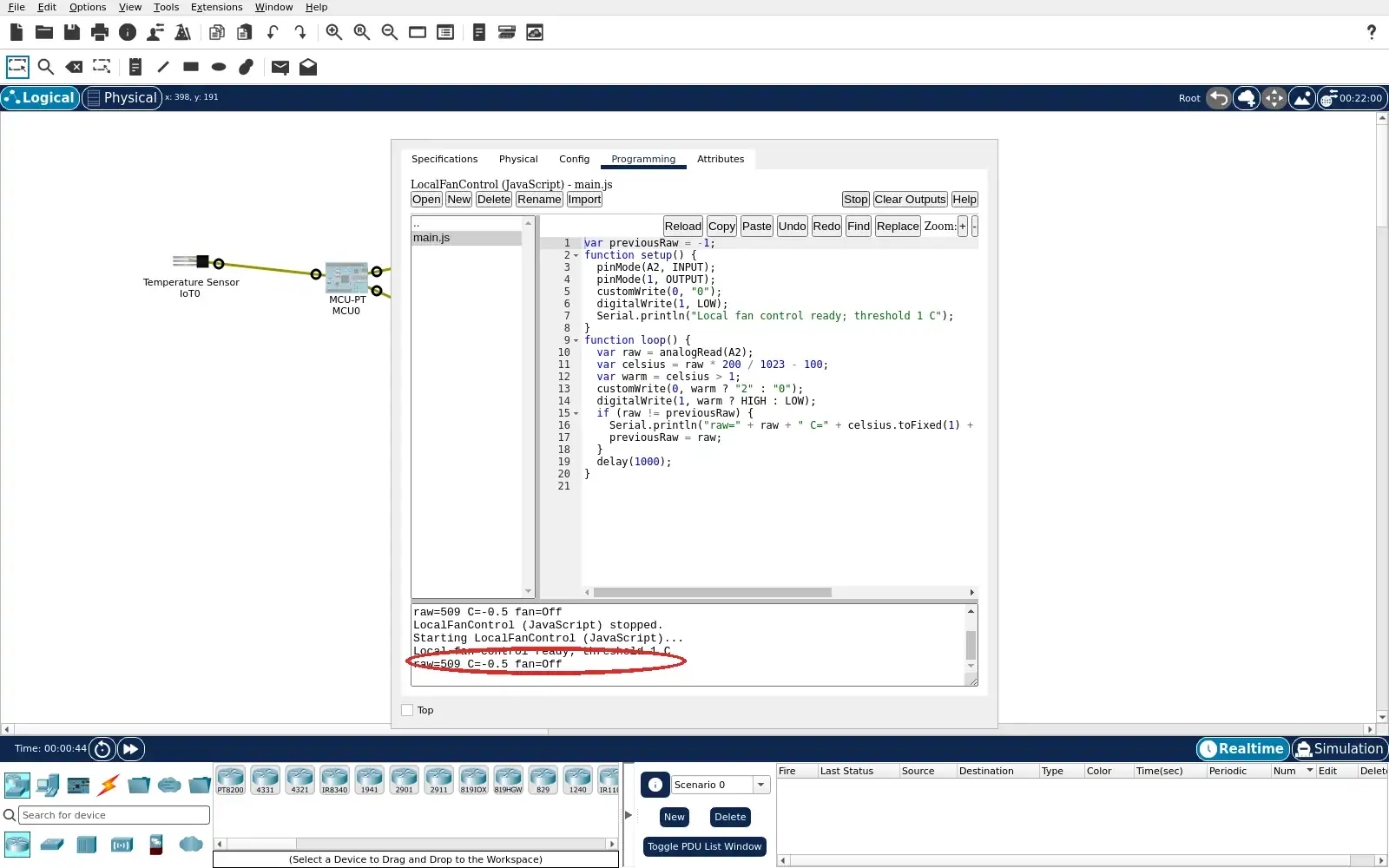Switch to Physical workspace view
The image size is (1389, 868).
[x=122, y=98]
